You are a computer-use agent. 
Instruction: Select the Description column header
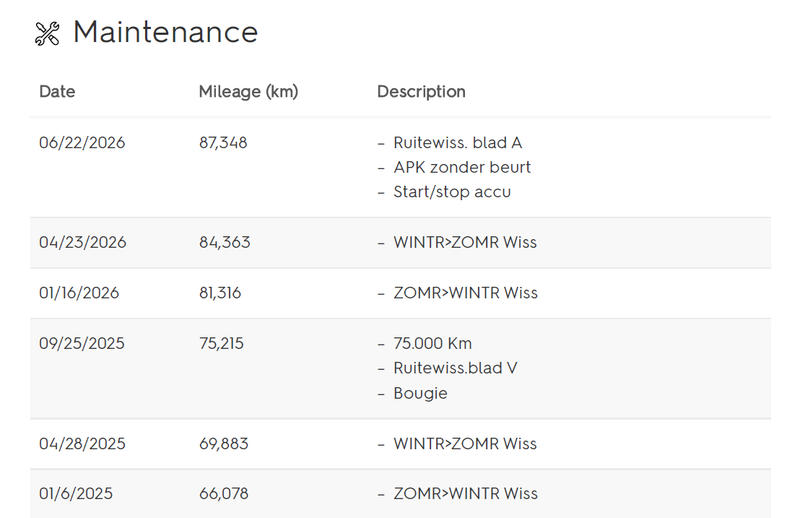(x=421, y=91)
